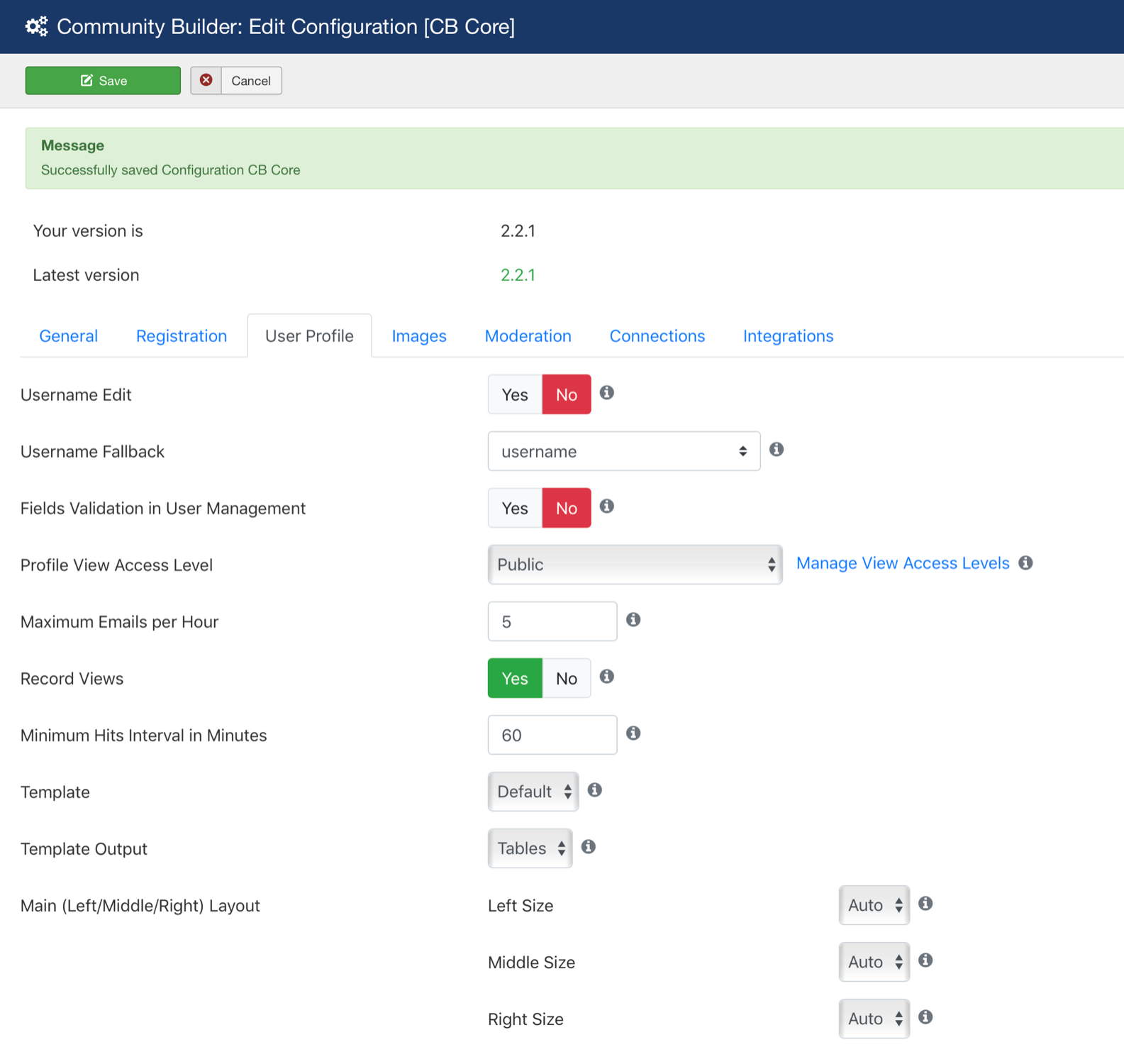This screenshot has height=1064, width=1124.
Task: Click Minimum Hits Interval in Minutes field
Action: [x=552, y=735]
